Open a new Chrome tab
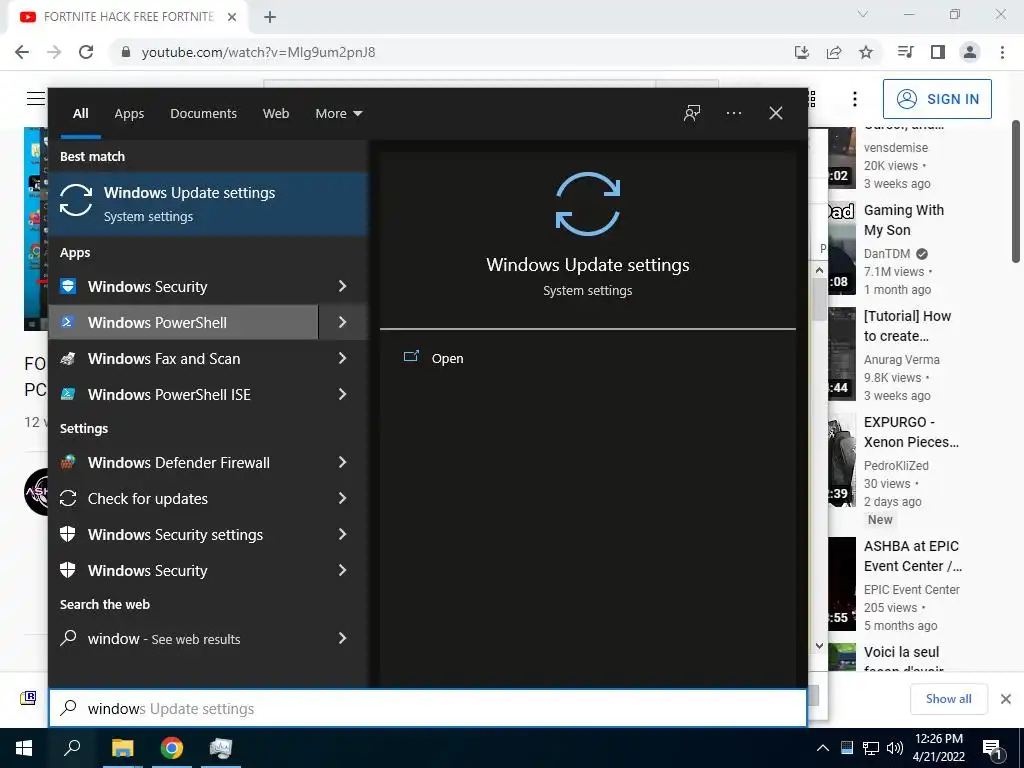 (x=270, y=17)
